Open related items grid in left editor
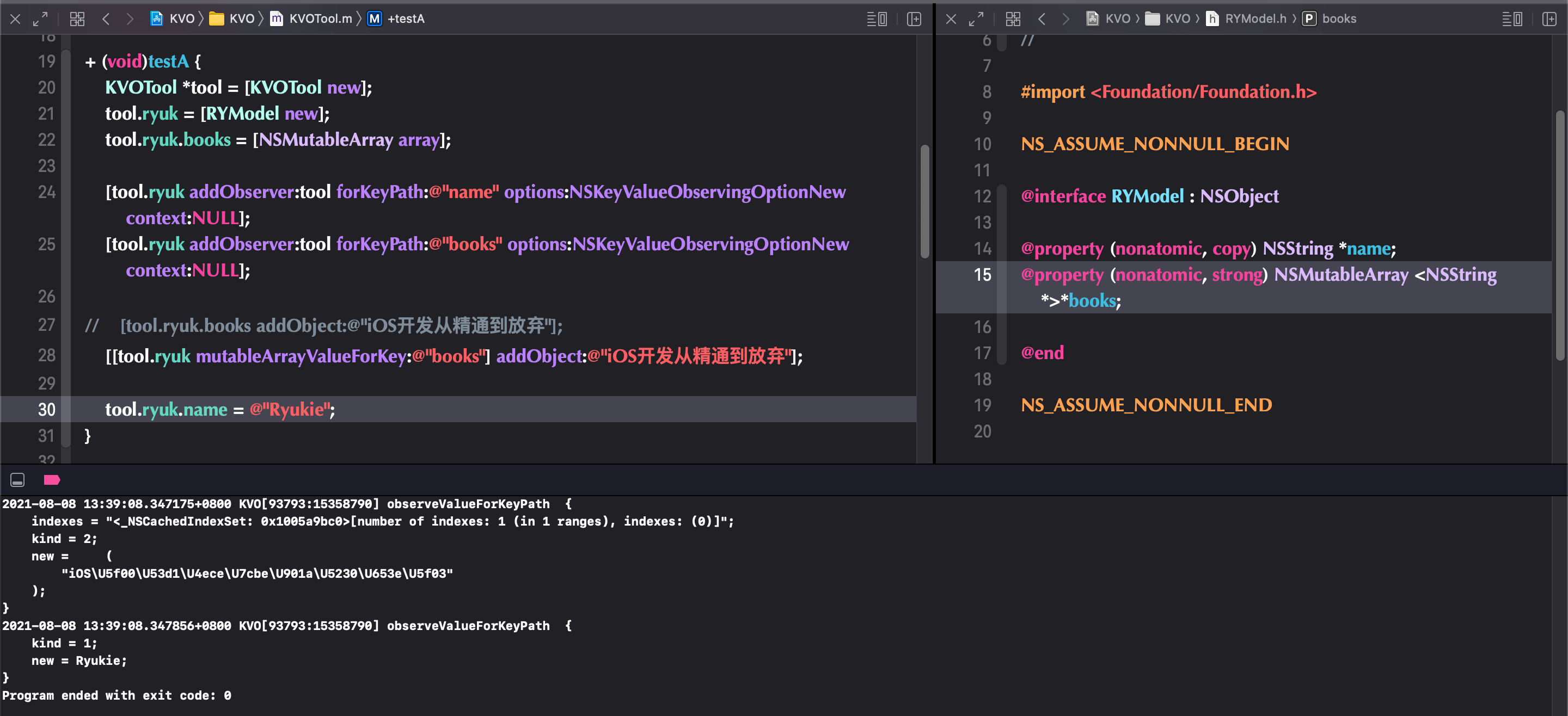 (x=77, y=19)
